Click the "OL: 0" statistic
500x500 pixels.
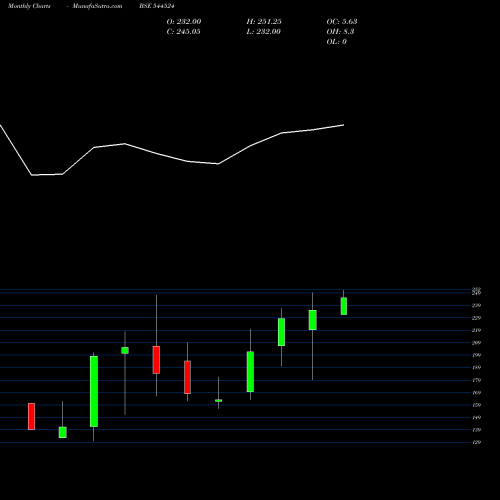(x=337, y=41)
